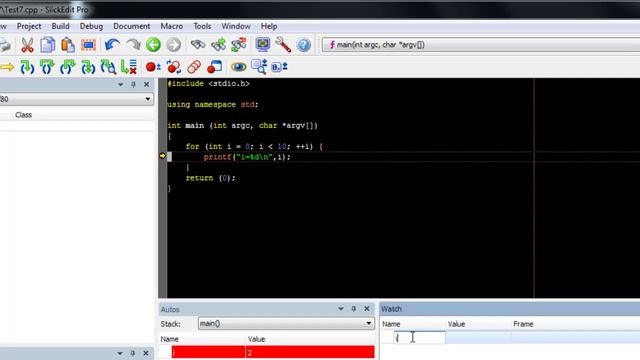The height and width of the screenshot is (360, 640).
Task: Expand the Stack main() dropdown
Action: click(x=369, y=323)
